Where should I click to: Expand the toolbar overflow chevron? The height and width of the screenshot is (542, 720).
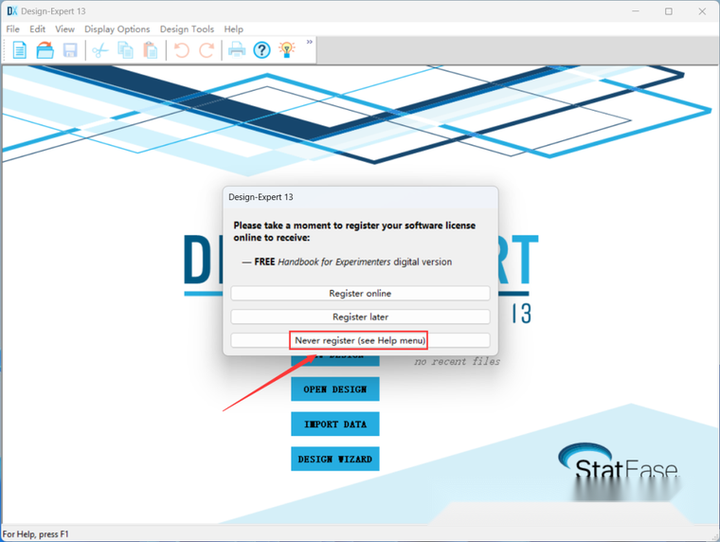[309, 42]
